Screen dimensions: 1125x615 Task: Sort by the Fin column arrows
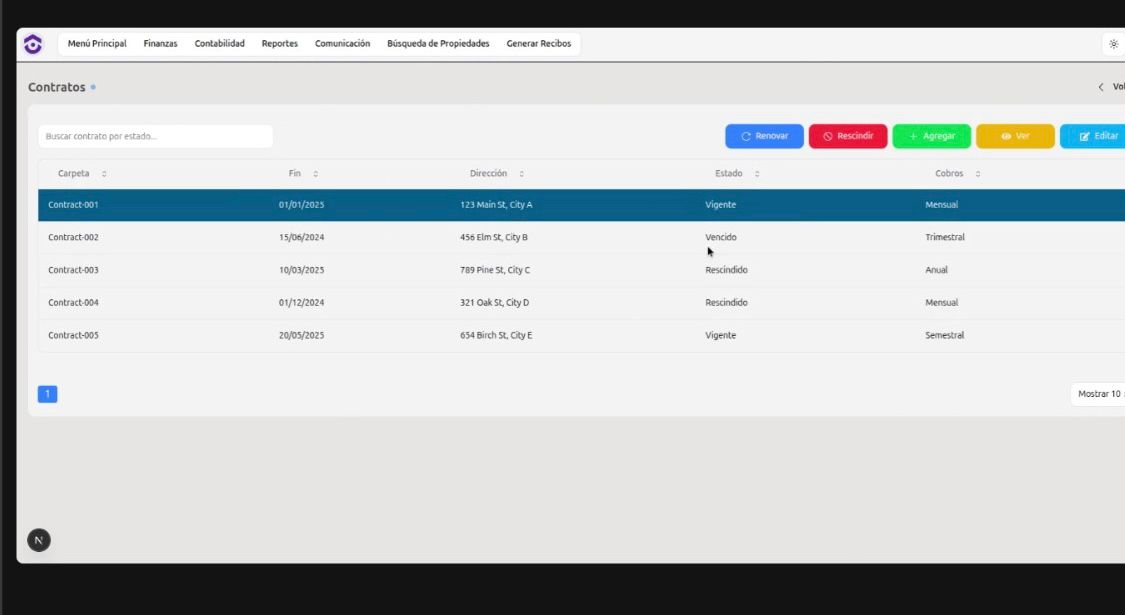(316, 174)
